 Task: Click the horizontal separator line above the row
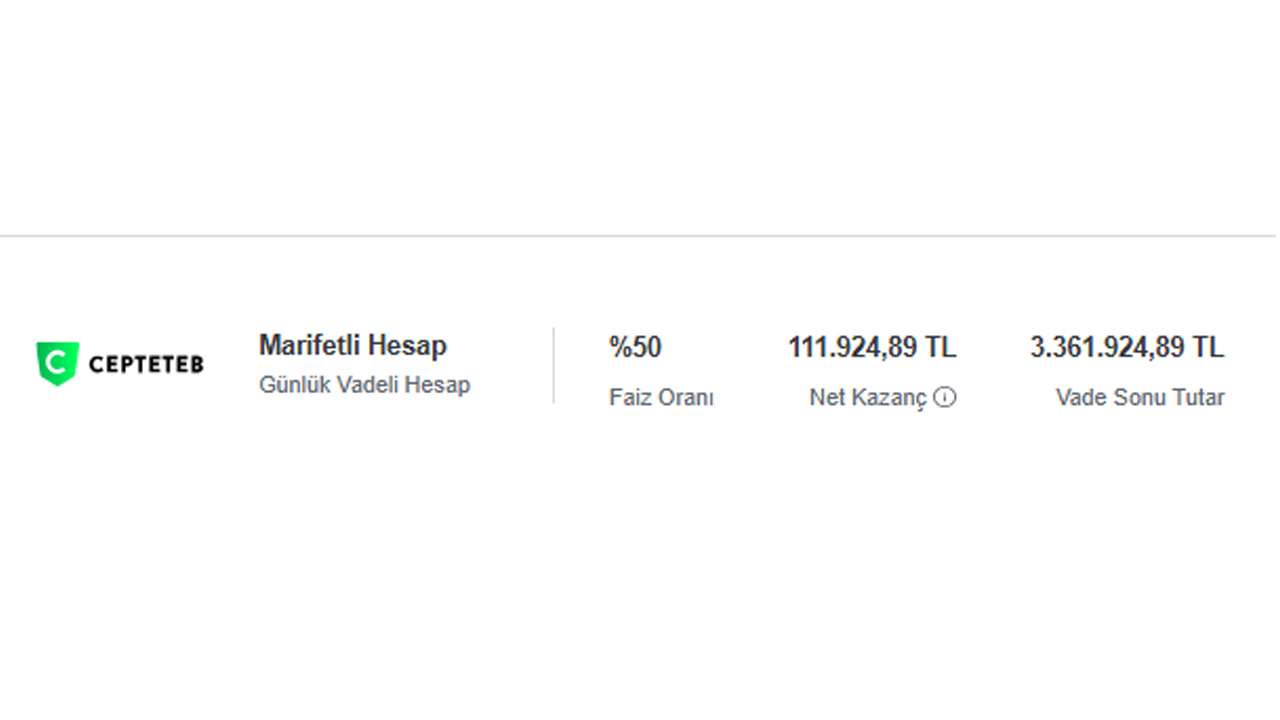pyautogui.click(x=638, y=236)
